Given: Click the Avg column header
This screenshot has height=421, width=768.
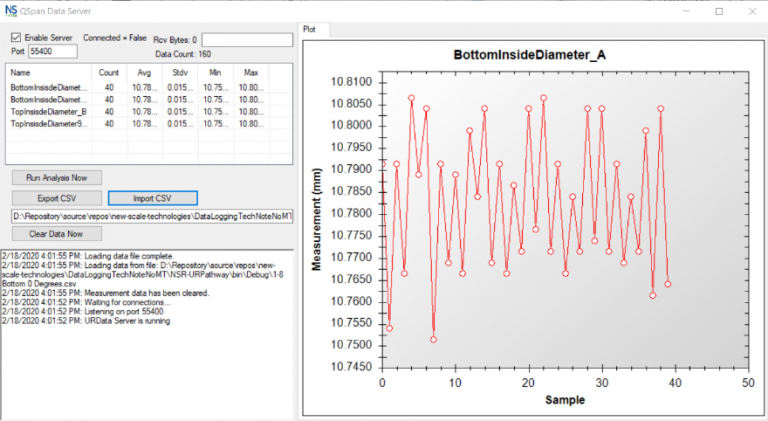Looking at the screenshot, I should click(x=143, y=73).
